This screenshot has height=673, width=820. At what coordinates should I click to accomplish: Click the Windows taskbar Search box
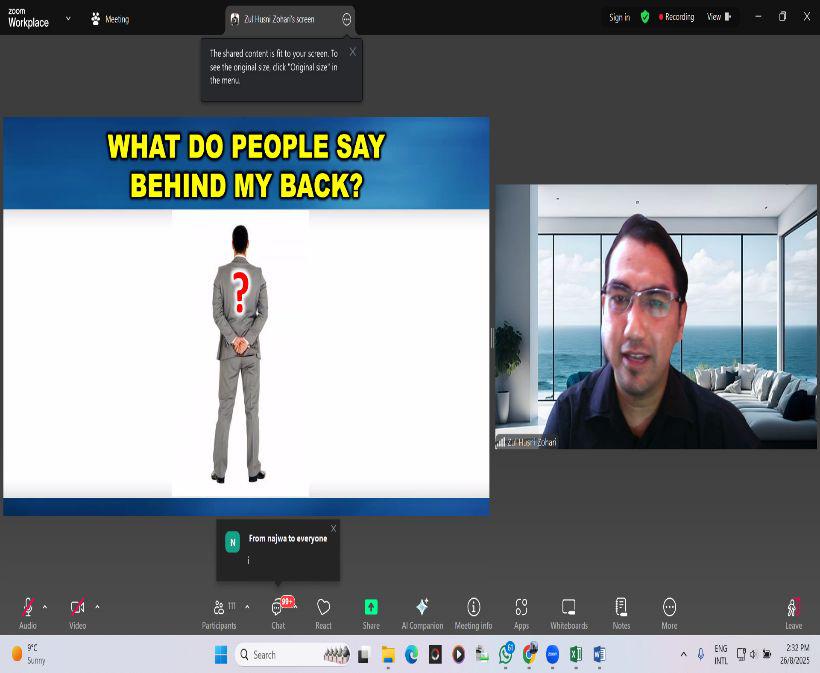coord(292,655)
